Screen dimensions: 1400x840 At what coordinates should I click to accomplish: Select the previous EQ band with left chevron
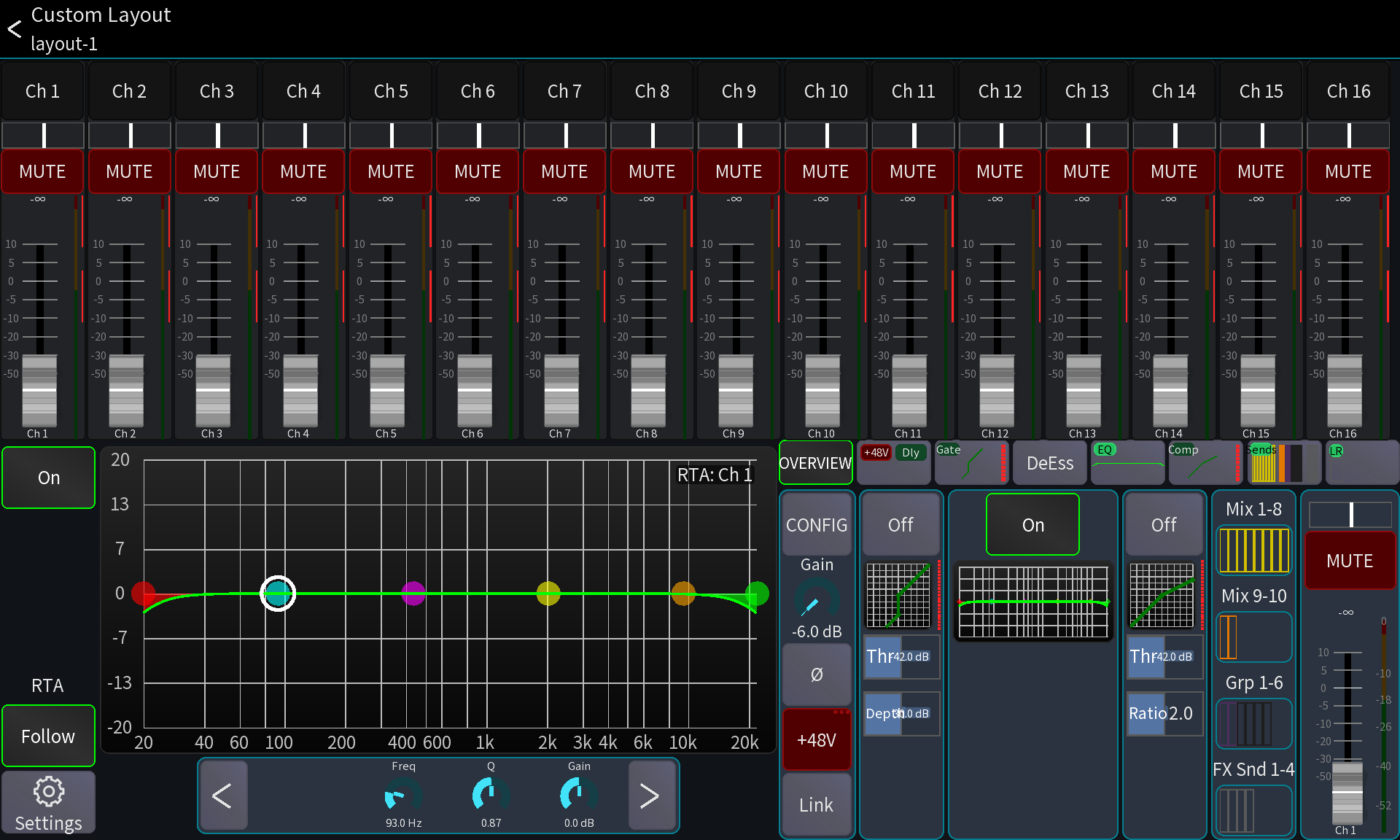tap(224, 796)
